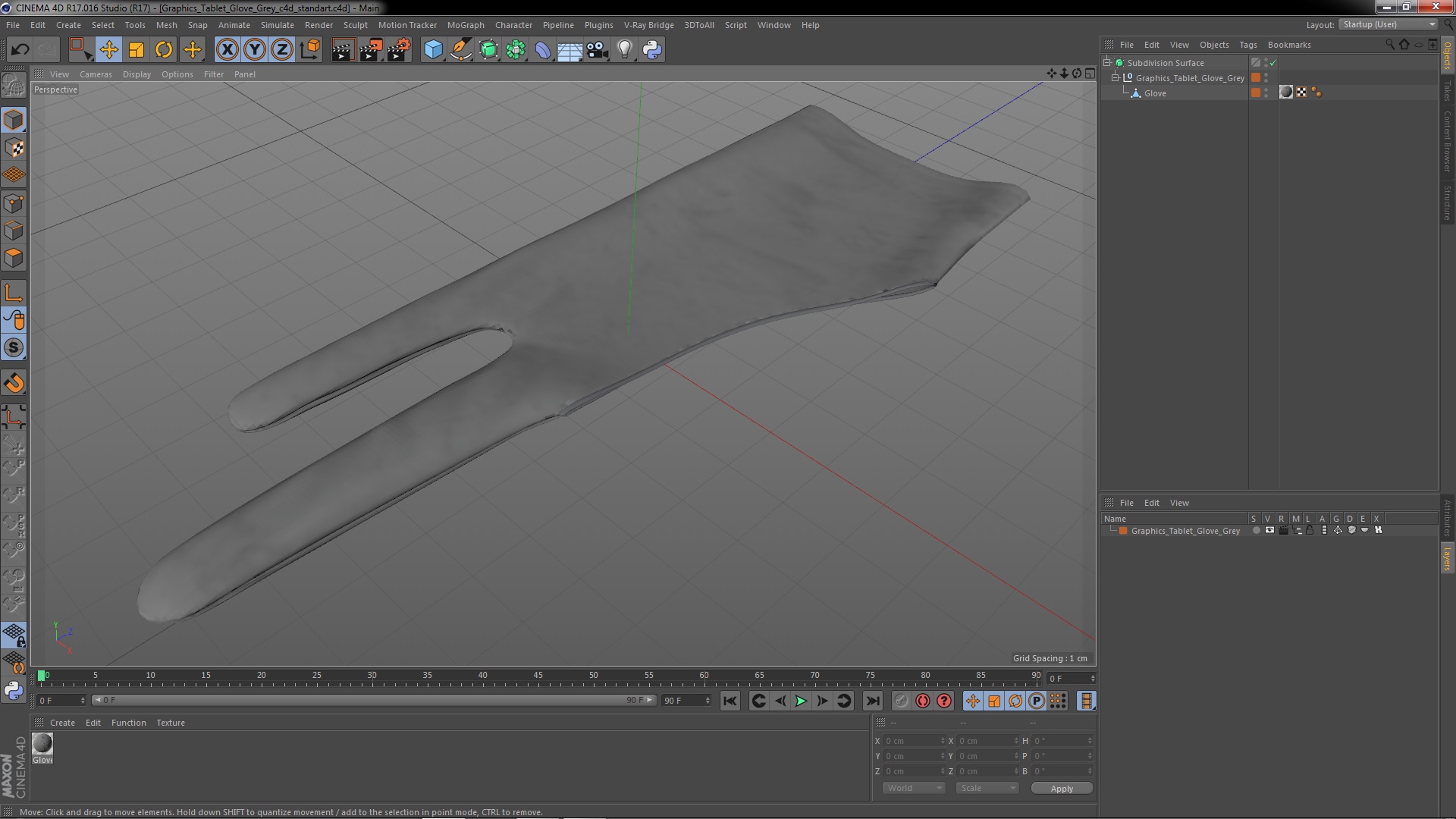The image size is (1456, 819).
Task: Open the Layout dropdown Startup (User)
Action: pyautogui.click(x=1388, y=24)
